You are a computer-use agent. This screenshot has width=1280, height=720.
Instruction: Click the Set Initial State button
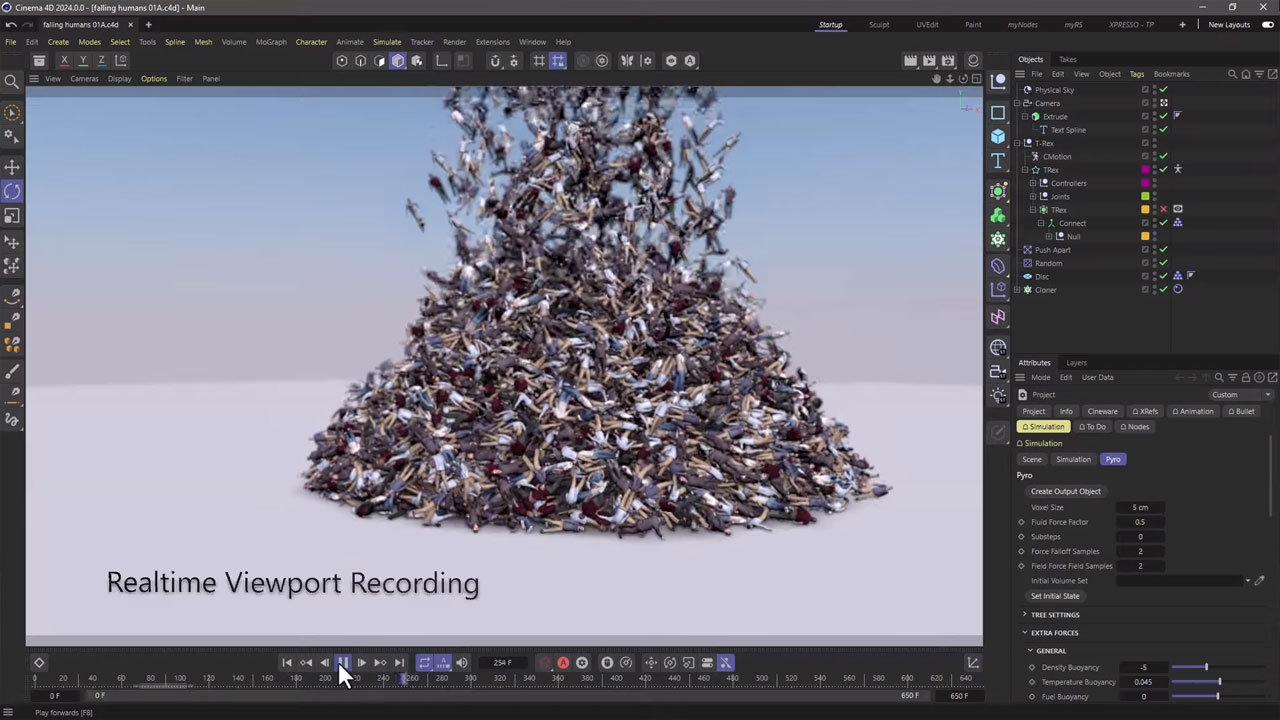[1055, 595]
